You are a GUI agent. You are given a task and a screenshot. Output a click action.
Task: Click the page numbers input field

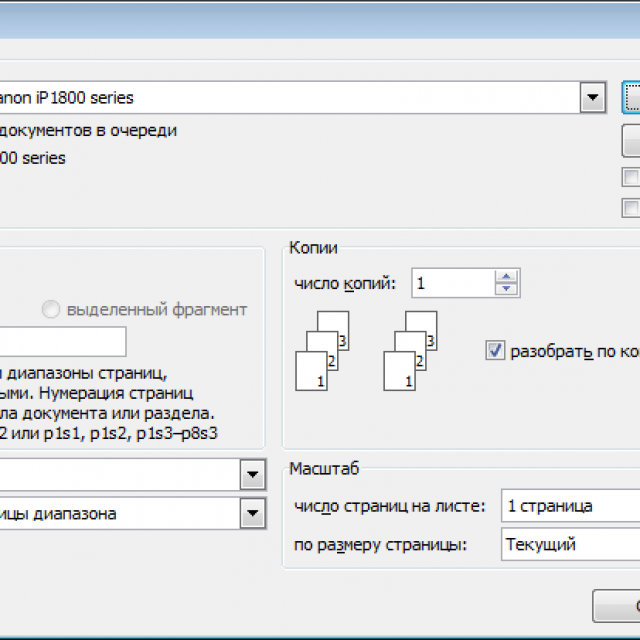[62, 341]
